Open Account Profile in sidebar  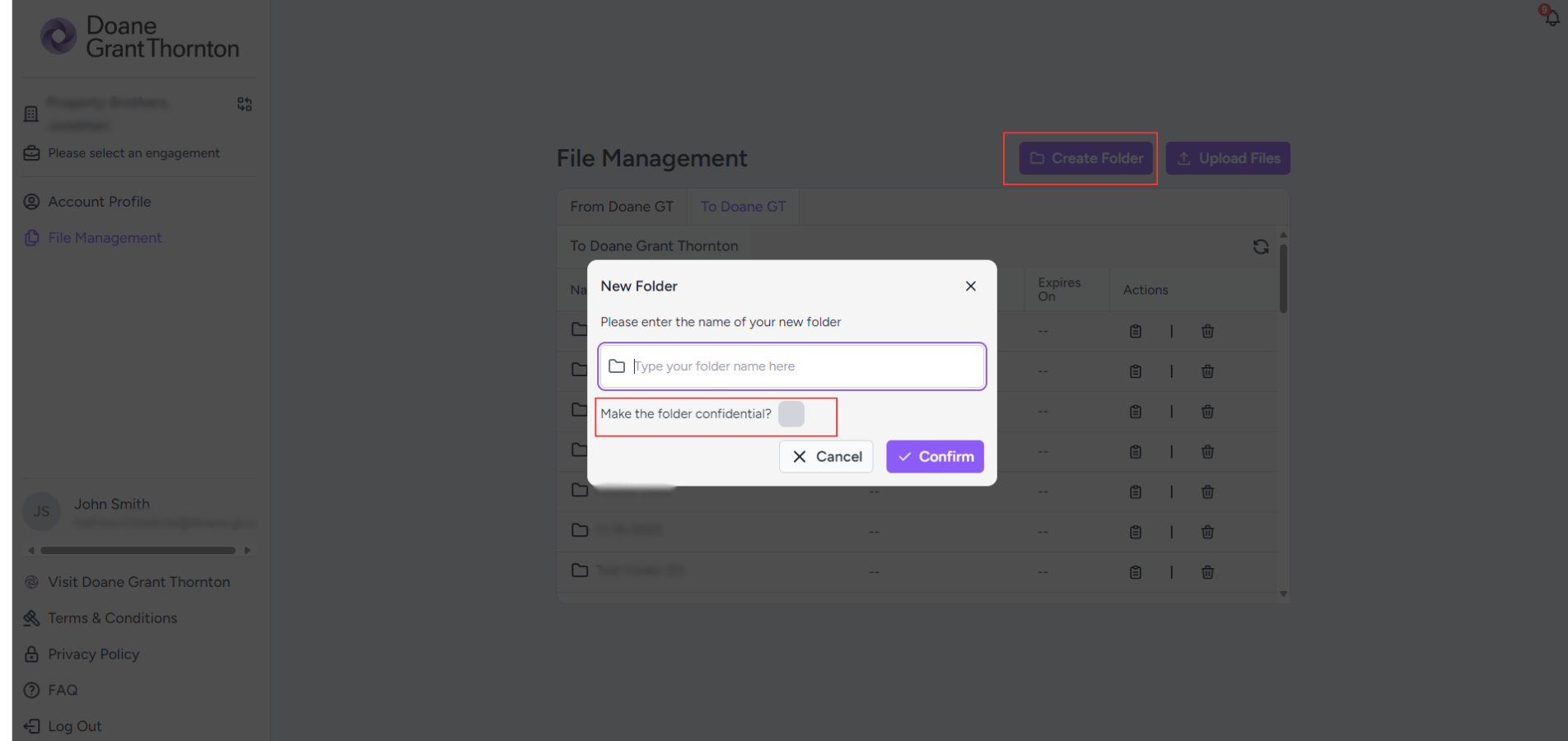click(99, 202)
